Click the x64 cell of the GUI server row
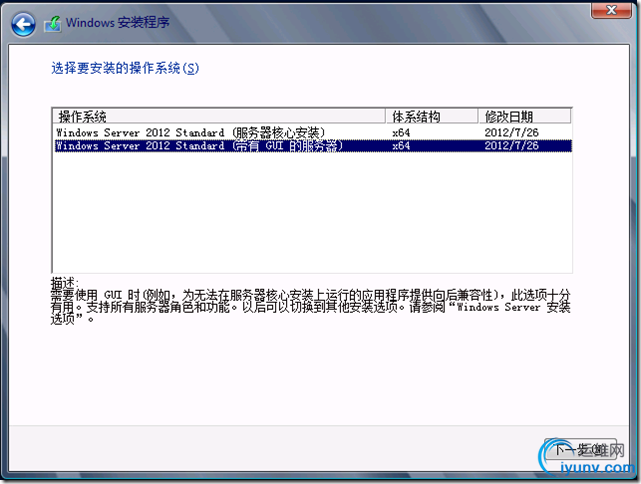641x484 pixels. [x=401, y=146]
